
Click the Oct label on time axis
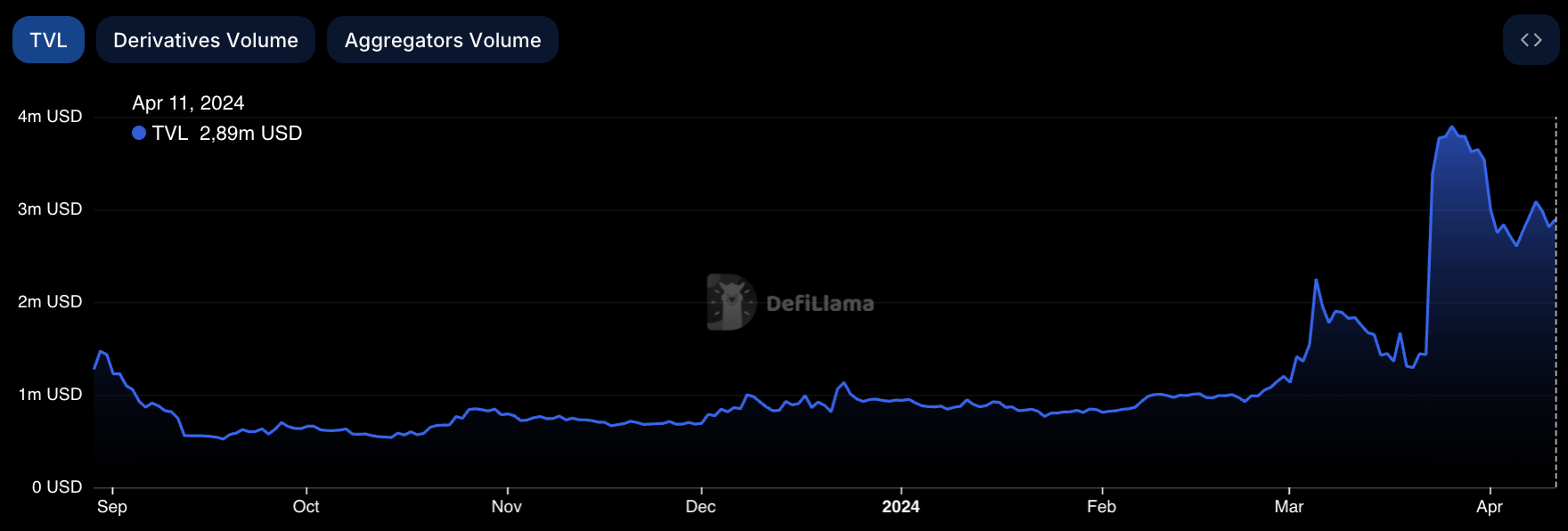pyautogui.click(x=306, y=507)
